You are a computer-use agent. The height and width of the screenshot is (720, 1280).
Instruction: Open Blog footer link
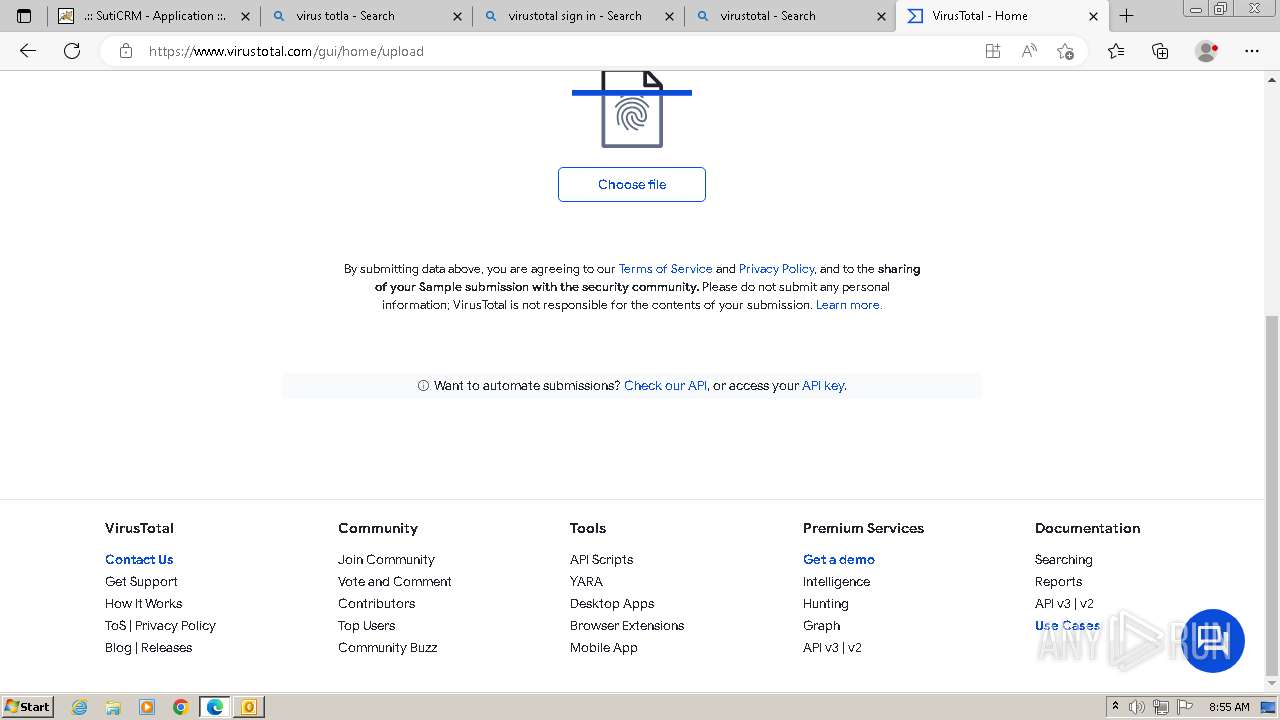click(118, 647)
